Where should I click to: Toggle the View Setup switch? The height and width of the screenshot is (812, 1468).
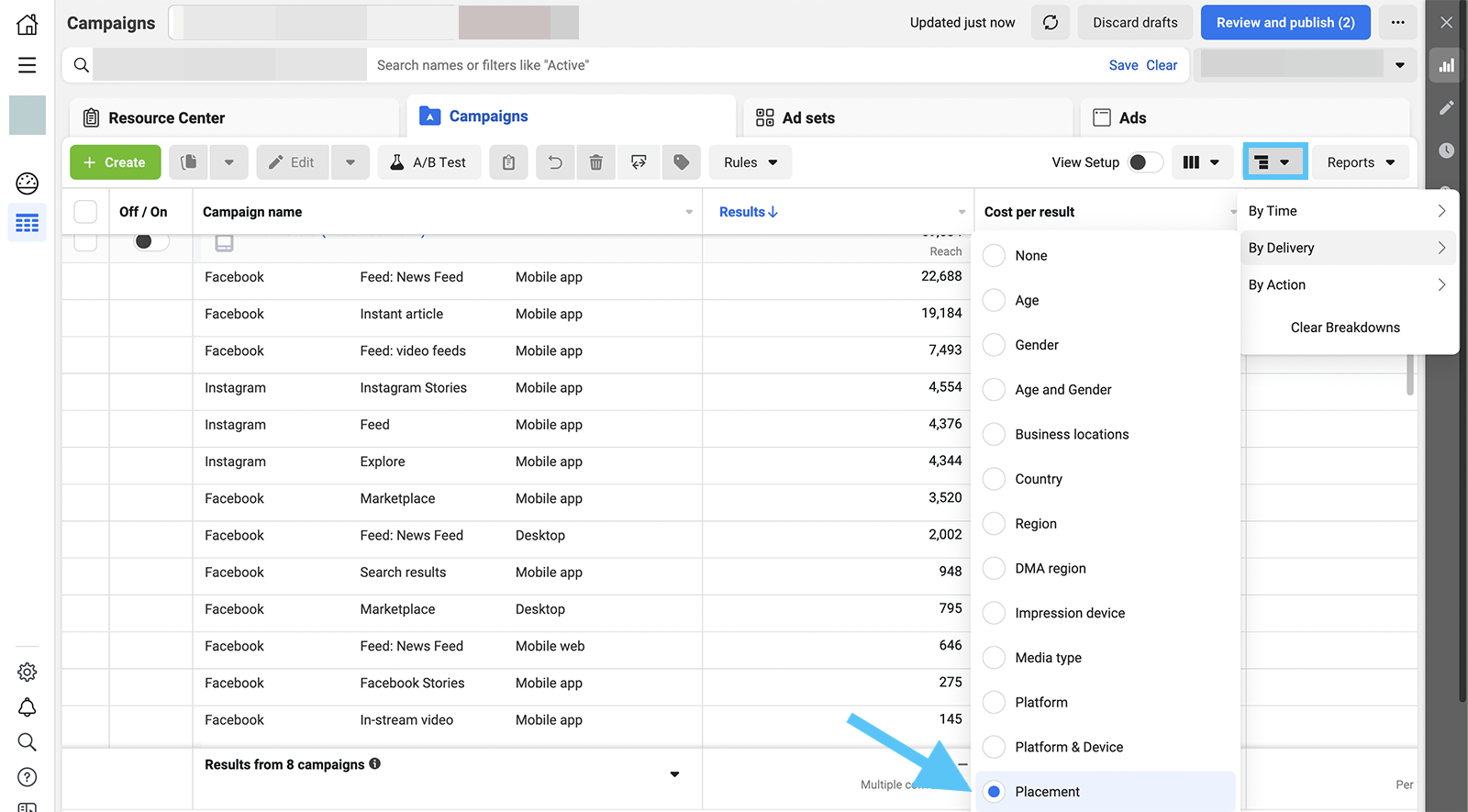(x=1145, y=162)
